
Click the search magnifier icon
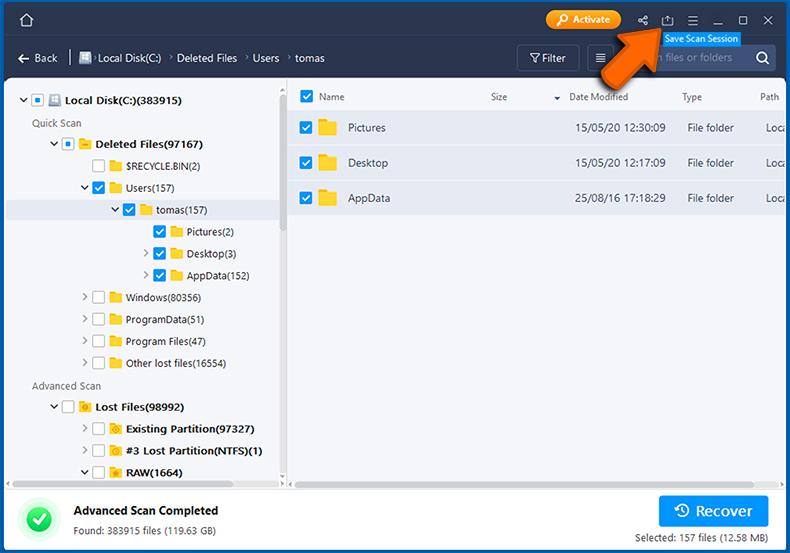[x=762, y=58]
